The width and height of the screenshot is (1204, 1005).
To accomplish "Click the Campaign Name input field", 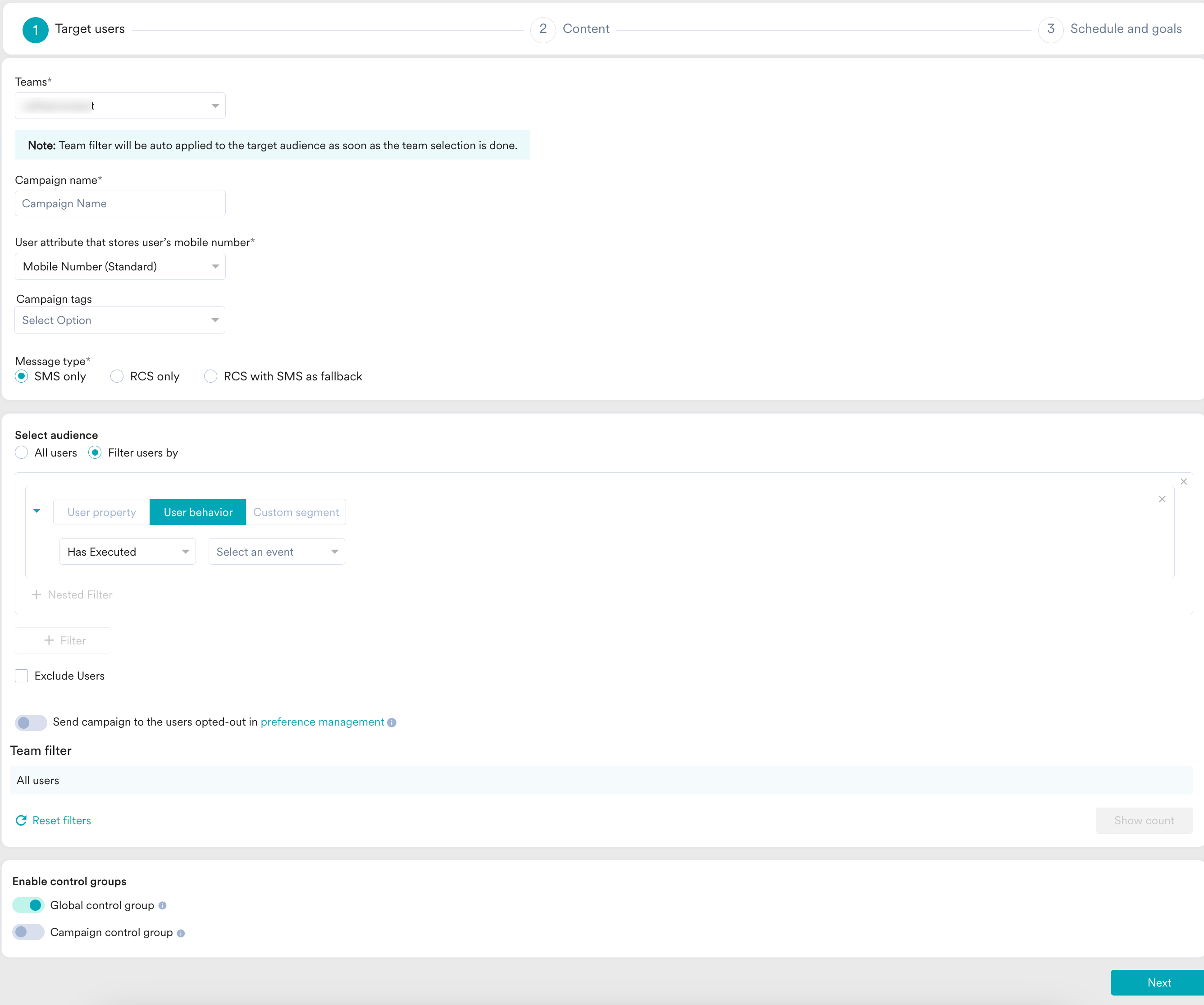I will [x=120, y=204].
